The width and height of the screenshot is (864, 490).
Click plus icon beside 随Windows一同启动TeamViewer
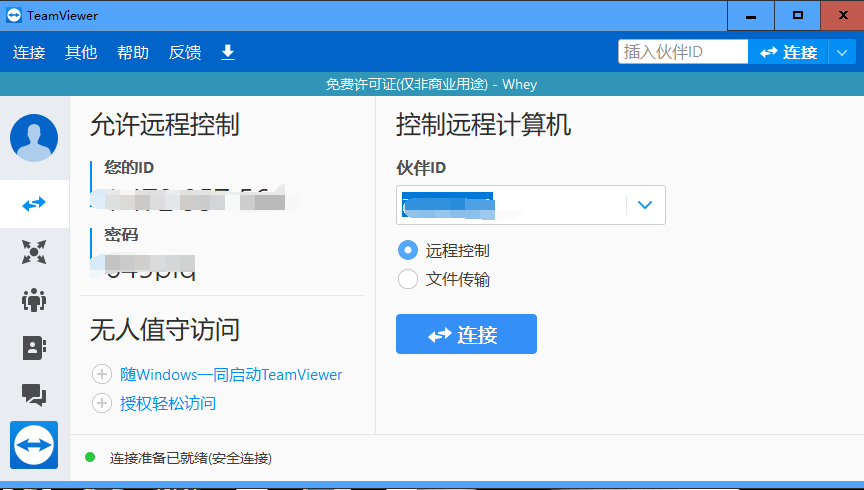click(x=101, y=374)
